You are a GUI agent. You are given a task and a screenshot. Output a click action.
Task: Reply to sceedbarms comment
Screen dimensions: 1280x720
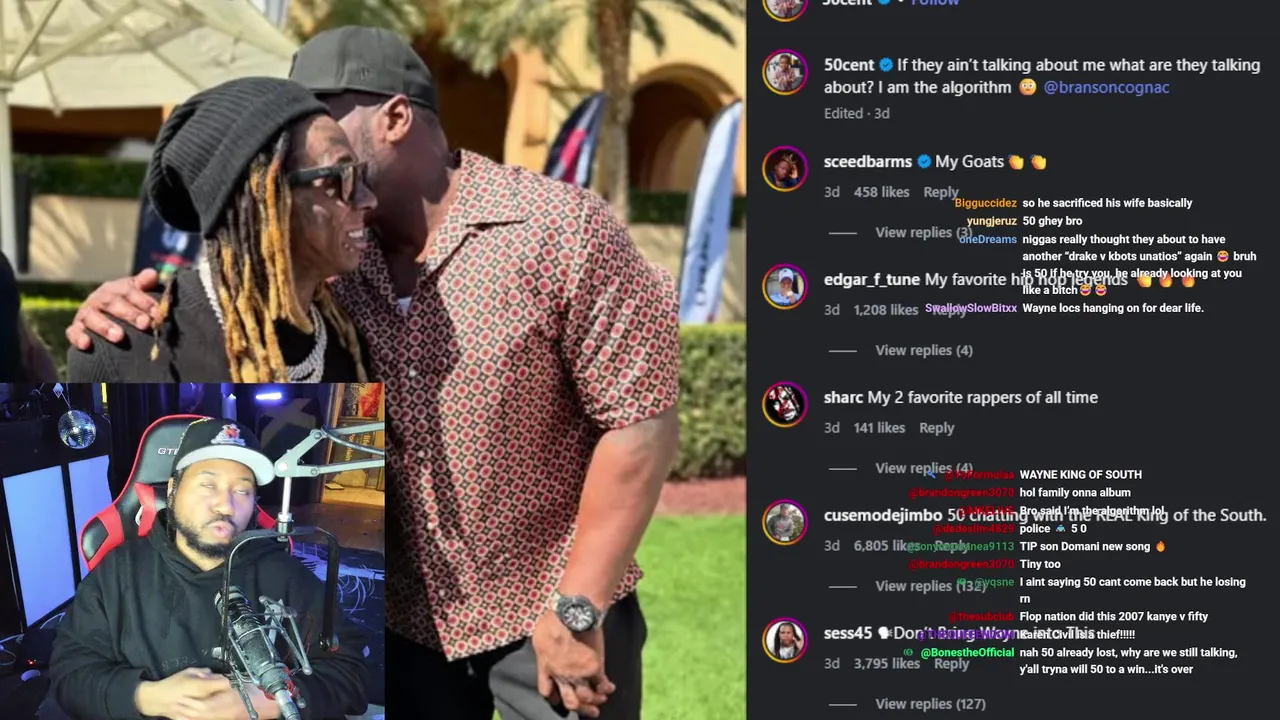tap(940, 192)
